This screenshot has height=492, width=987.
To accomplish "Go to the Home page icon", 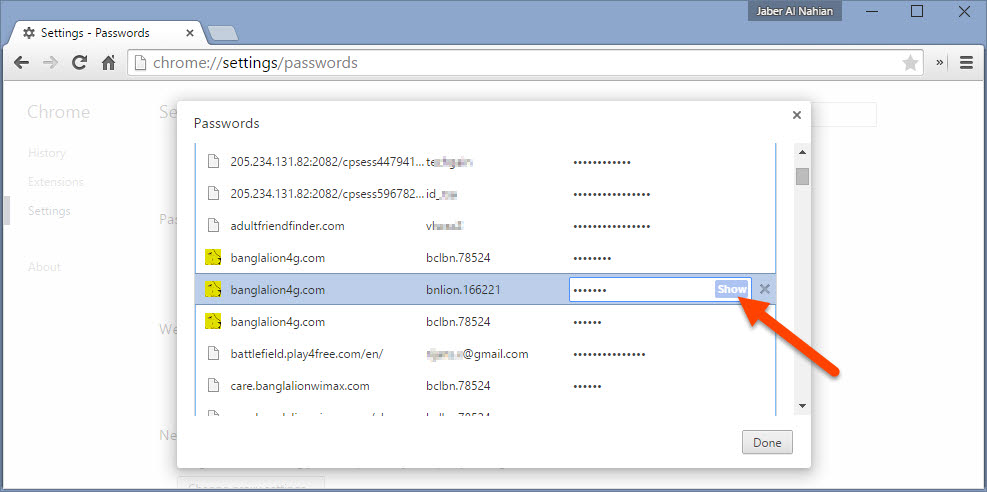I will click(x=108, y=62).
